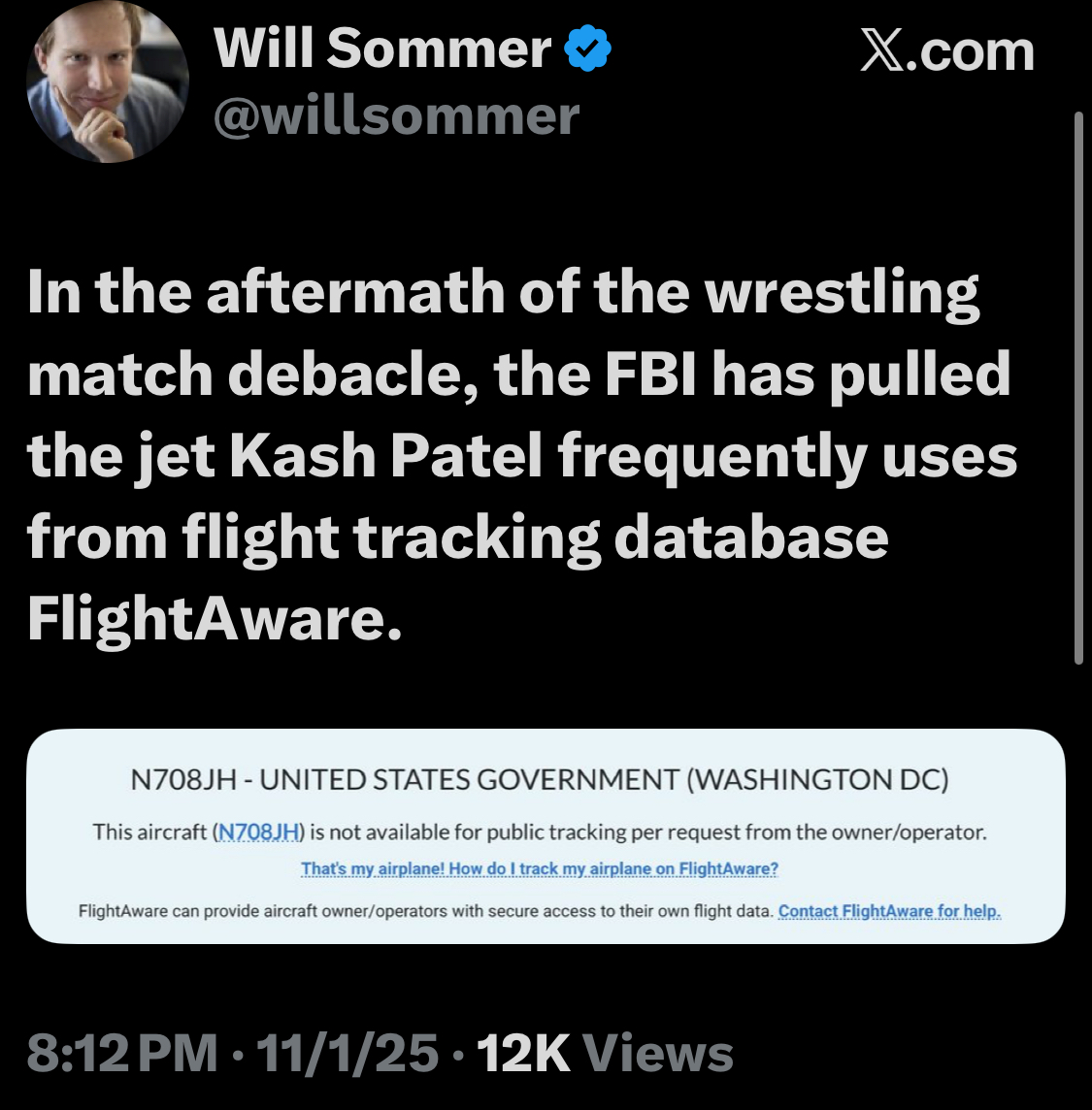Click "That's my airplane!" tracking link
1092x1110 pixels.
tap(540, 868)
